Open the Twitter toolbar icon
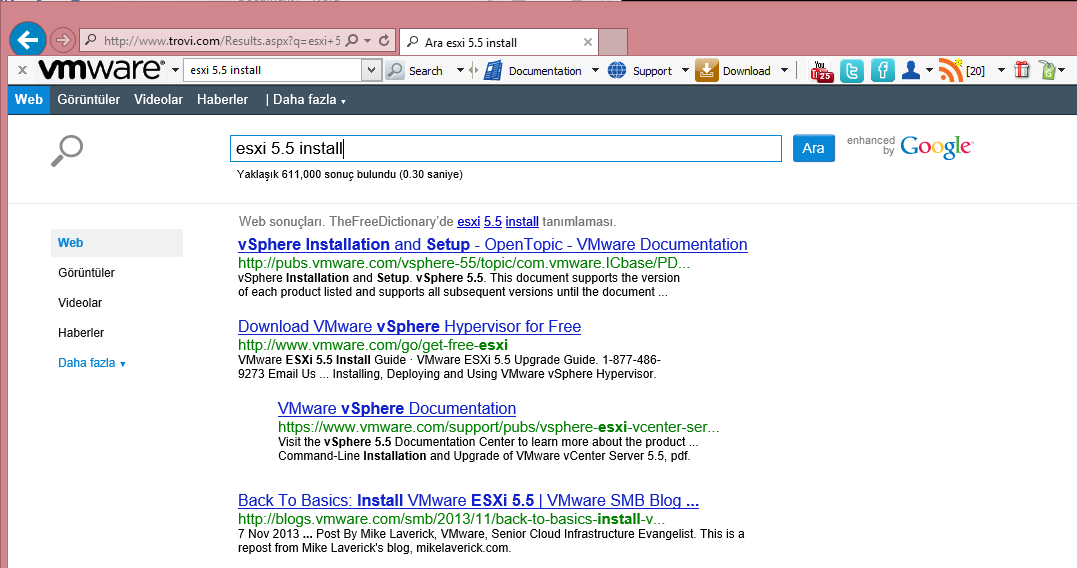This screenshot has height=568, width=1077. click(852, 71)
